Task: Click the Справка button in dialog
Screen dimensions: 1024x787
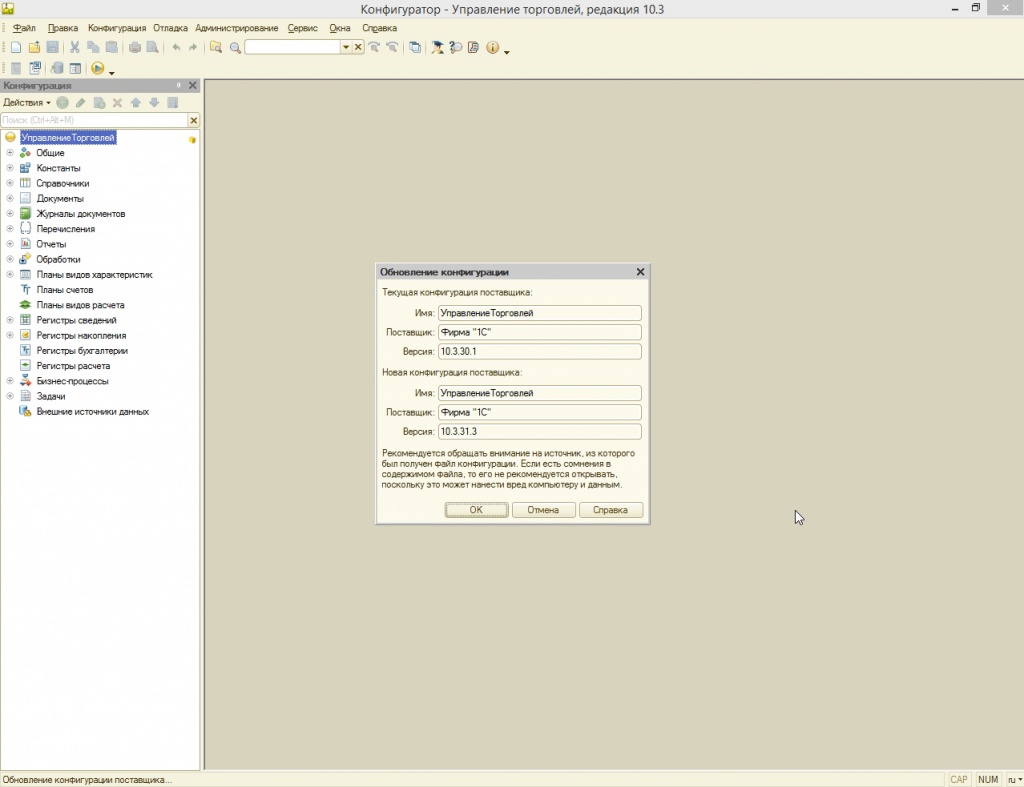Action: (610, 510)
